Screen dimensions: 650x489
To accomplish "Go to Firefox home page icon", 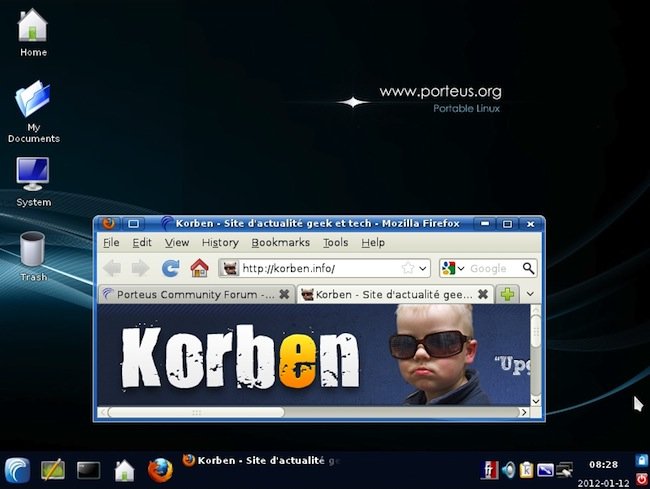I will (199, 268).
